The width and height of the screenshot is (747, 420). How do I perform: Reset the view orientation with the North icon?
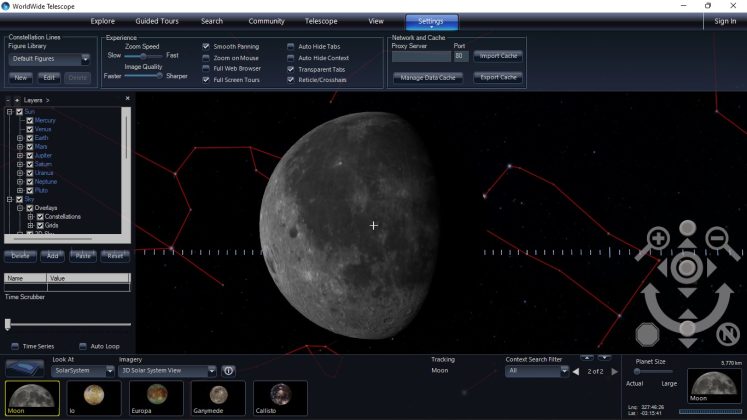coord(727,334)
